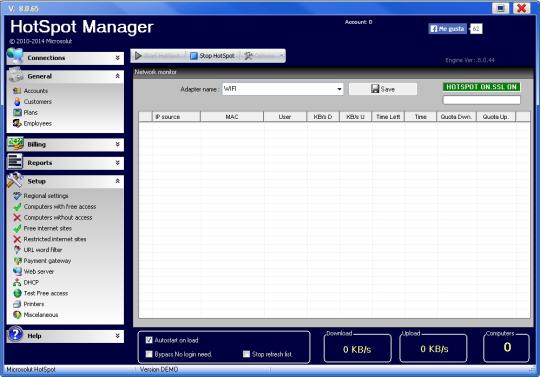
Task: Open the Accounts link
Action: [36, 91]
